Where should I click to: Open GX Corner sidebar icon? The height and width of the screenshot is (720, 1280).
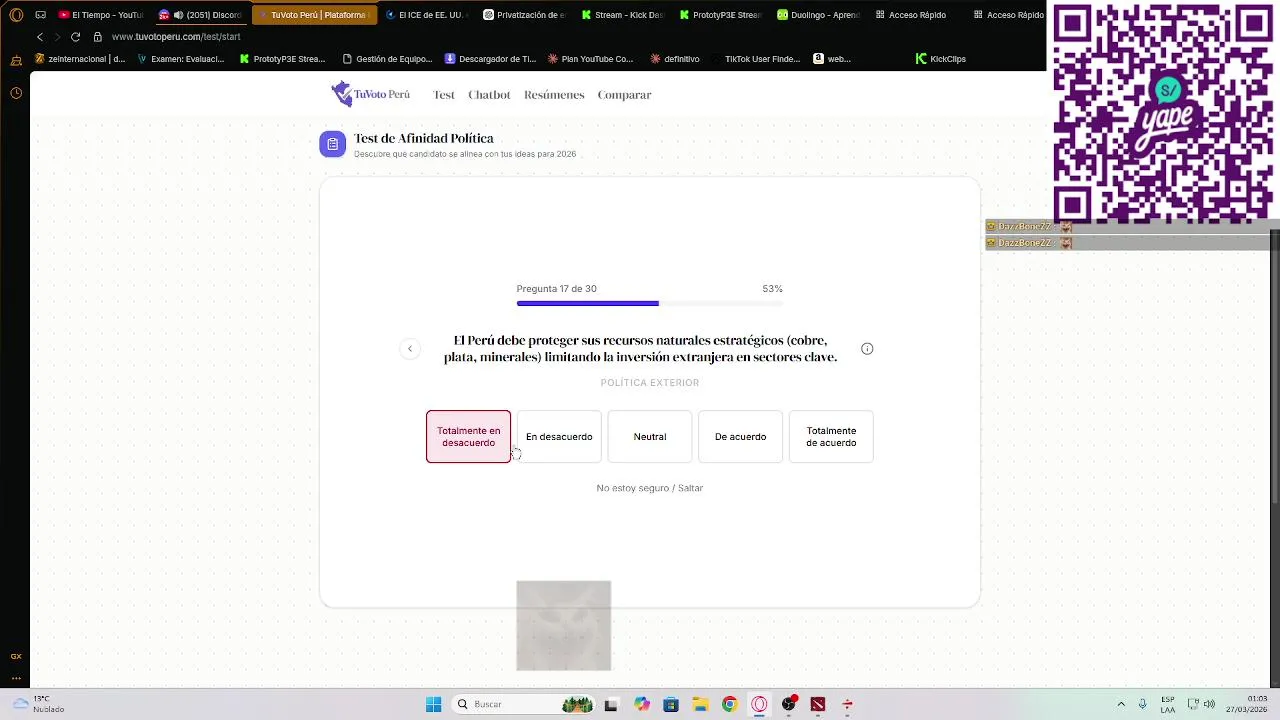16,657
